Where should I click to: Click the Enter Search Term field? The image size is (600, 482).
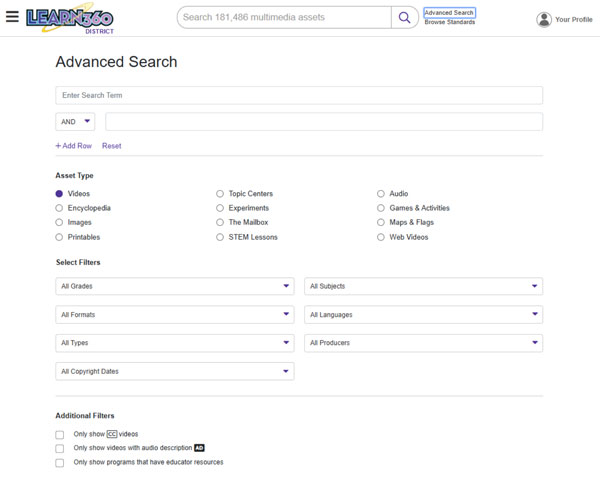click(x=299, y=95)
